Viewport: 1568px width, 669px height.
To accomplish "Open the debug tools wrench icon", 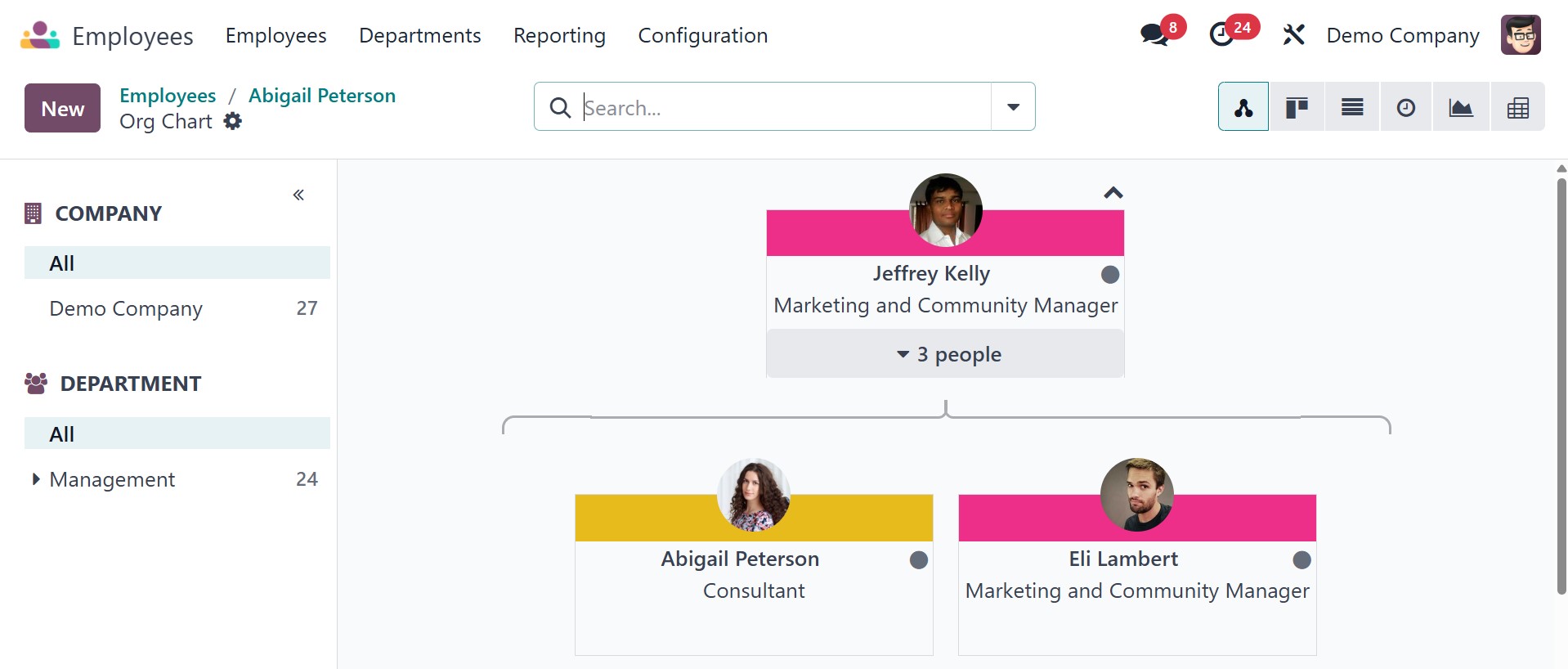I will pyautogui.click(x=1293, y=35).
